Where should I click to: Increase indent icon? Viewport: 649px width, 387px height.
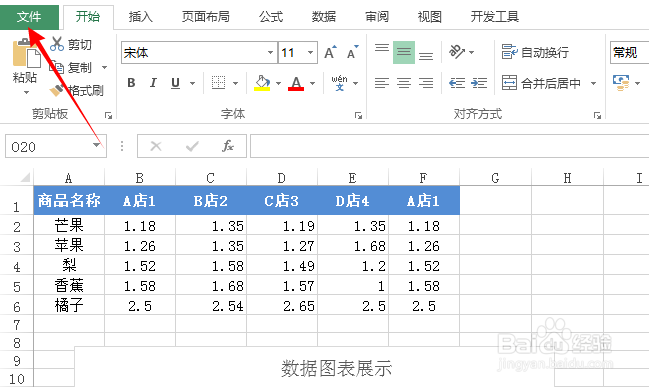[479, 83]
